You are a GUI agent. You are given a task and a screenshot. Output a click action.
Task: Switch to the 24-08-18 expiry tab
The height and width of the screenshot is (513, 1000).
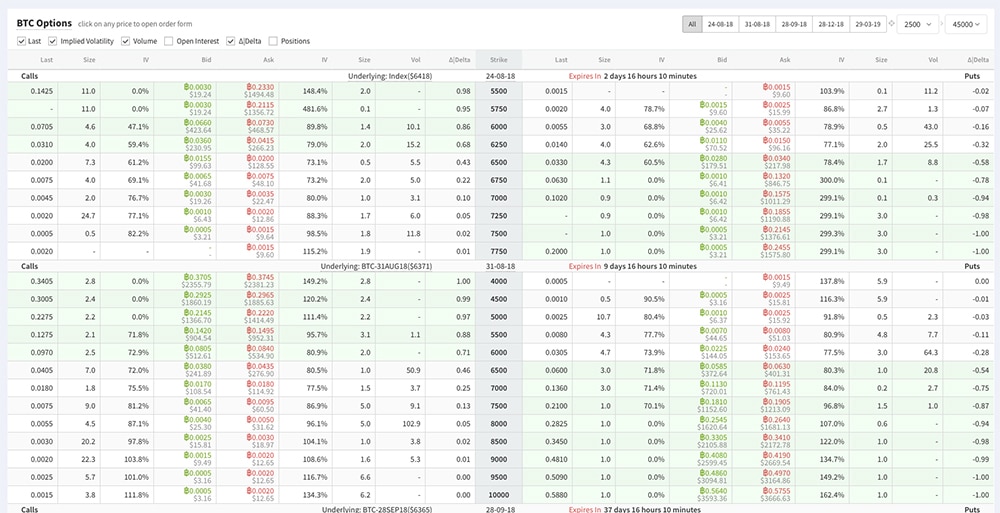pos(722,23)
